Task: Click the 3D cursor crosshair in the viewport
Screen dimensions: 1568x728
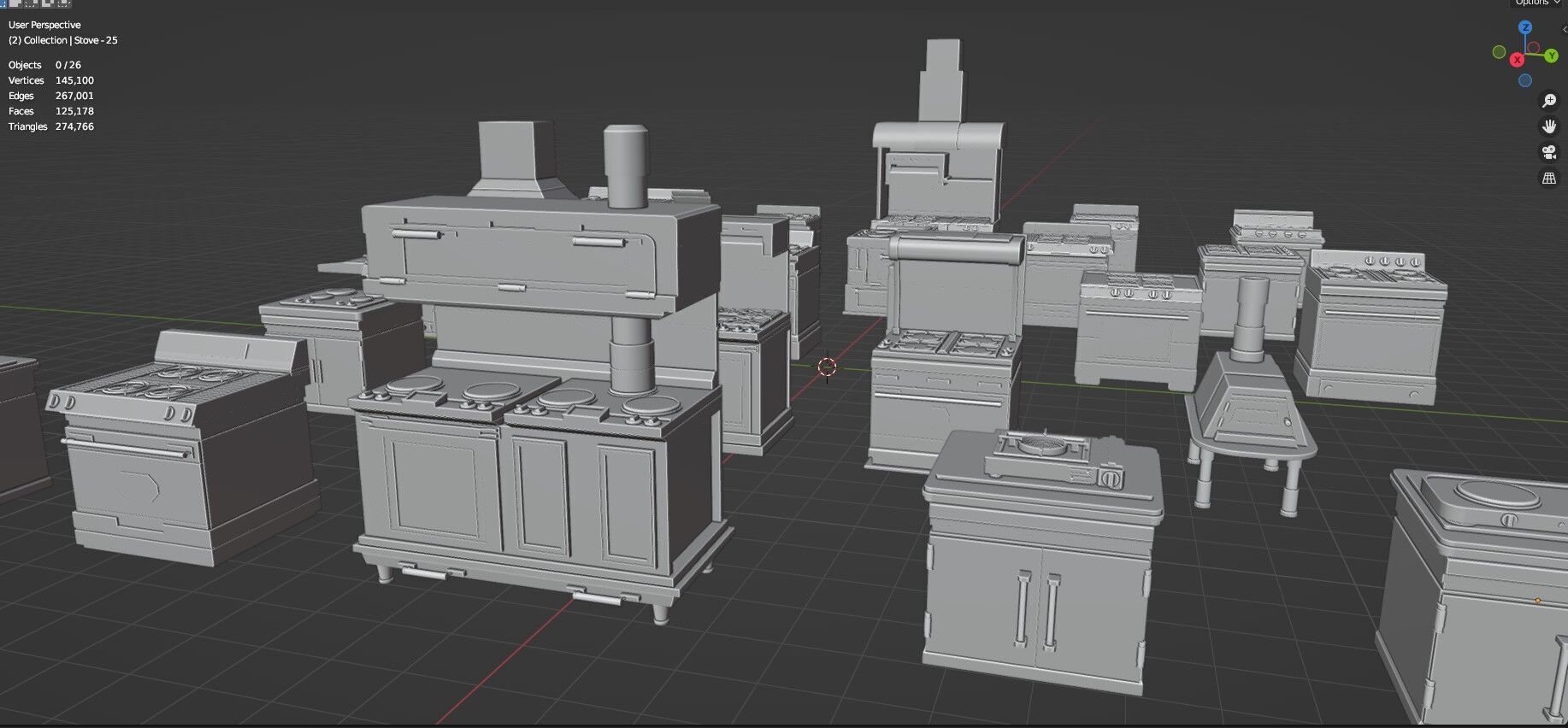Action: [x=826, y=367]
